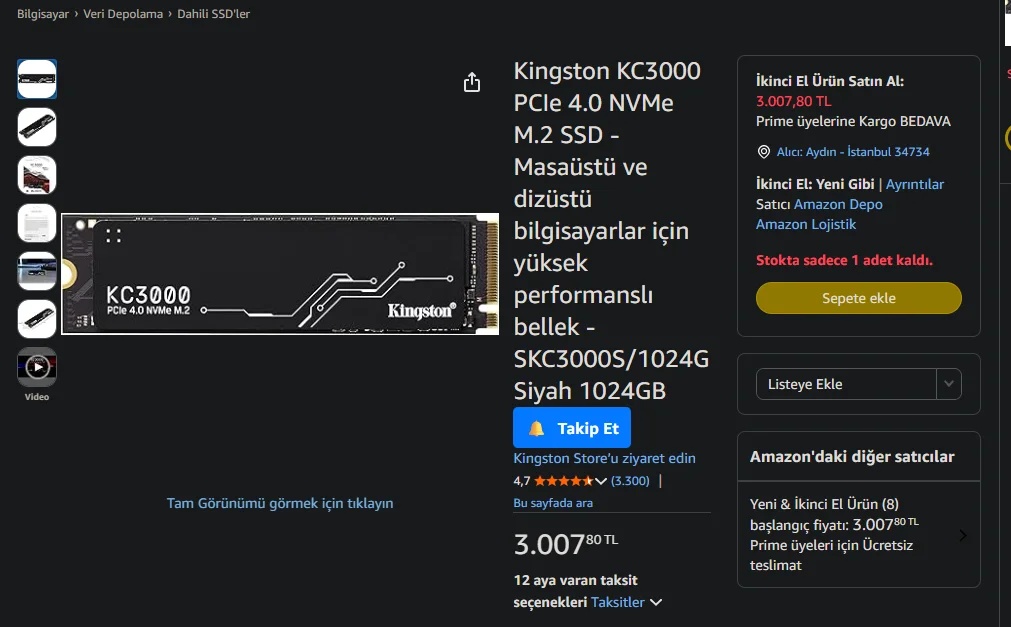Click the location pin delivery icon
Screen dimensions: 1011x627
[763, 152]
